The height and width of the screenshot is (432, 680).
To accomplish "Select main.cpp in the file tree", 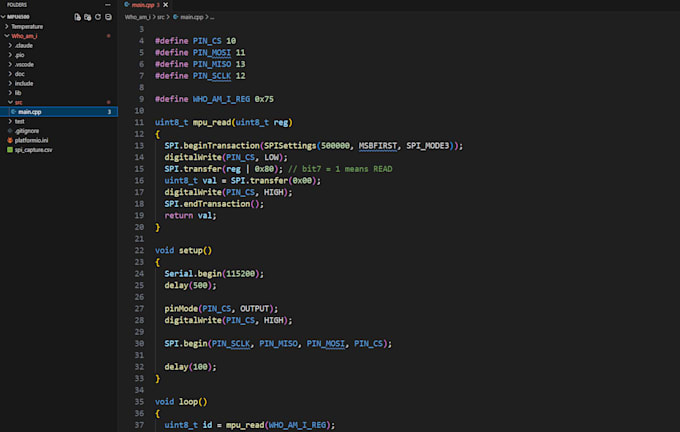I will coord(59,112).
